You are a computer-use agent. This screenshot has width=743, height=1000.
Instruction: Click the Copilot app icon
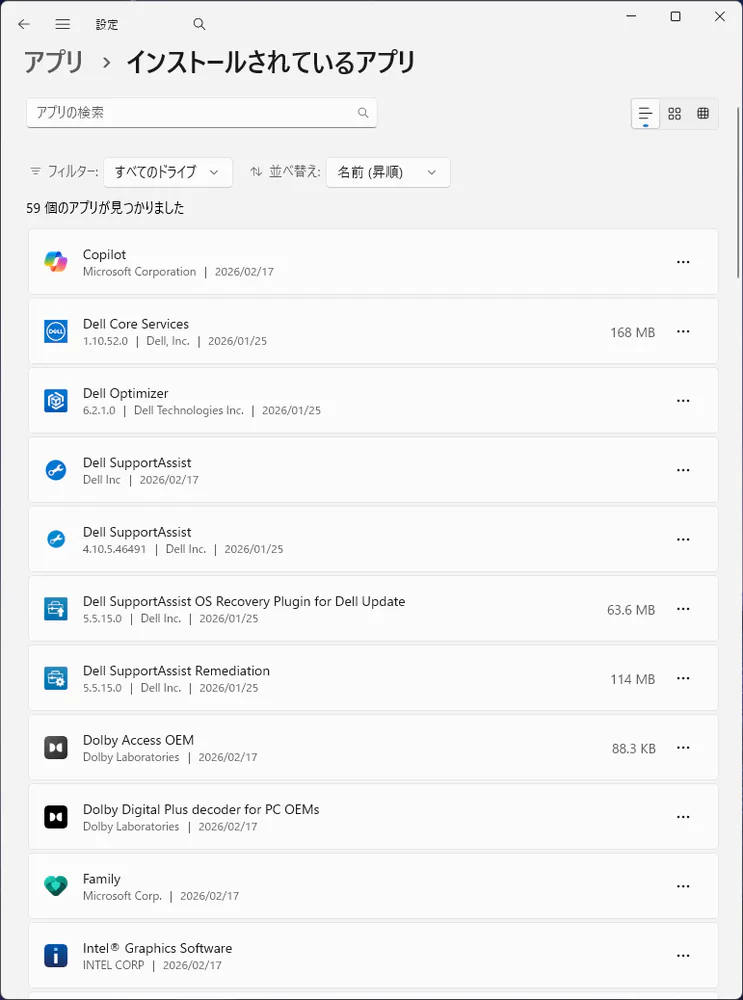point(55,262)
